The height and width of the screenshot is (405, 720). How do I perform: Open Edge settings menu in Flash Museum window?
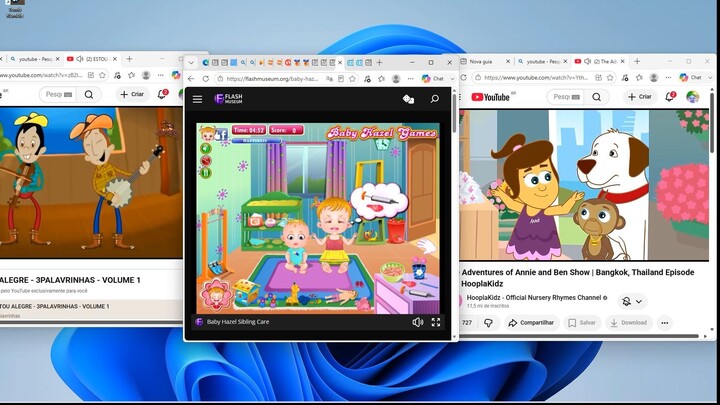(411, 79)
